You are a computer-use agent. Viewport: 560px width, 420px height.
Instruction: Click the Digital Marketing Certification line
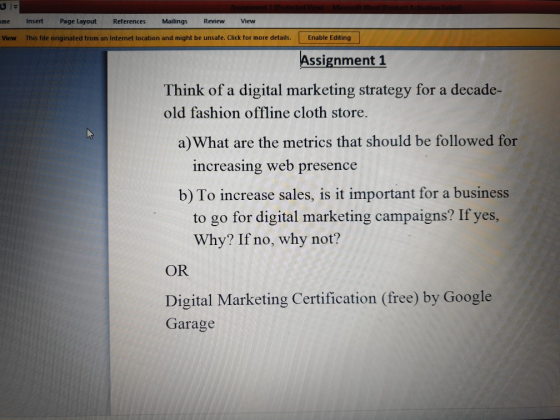pyautogui.click(x=328, y=311)
